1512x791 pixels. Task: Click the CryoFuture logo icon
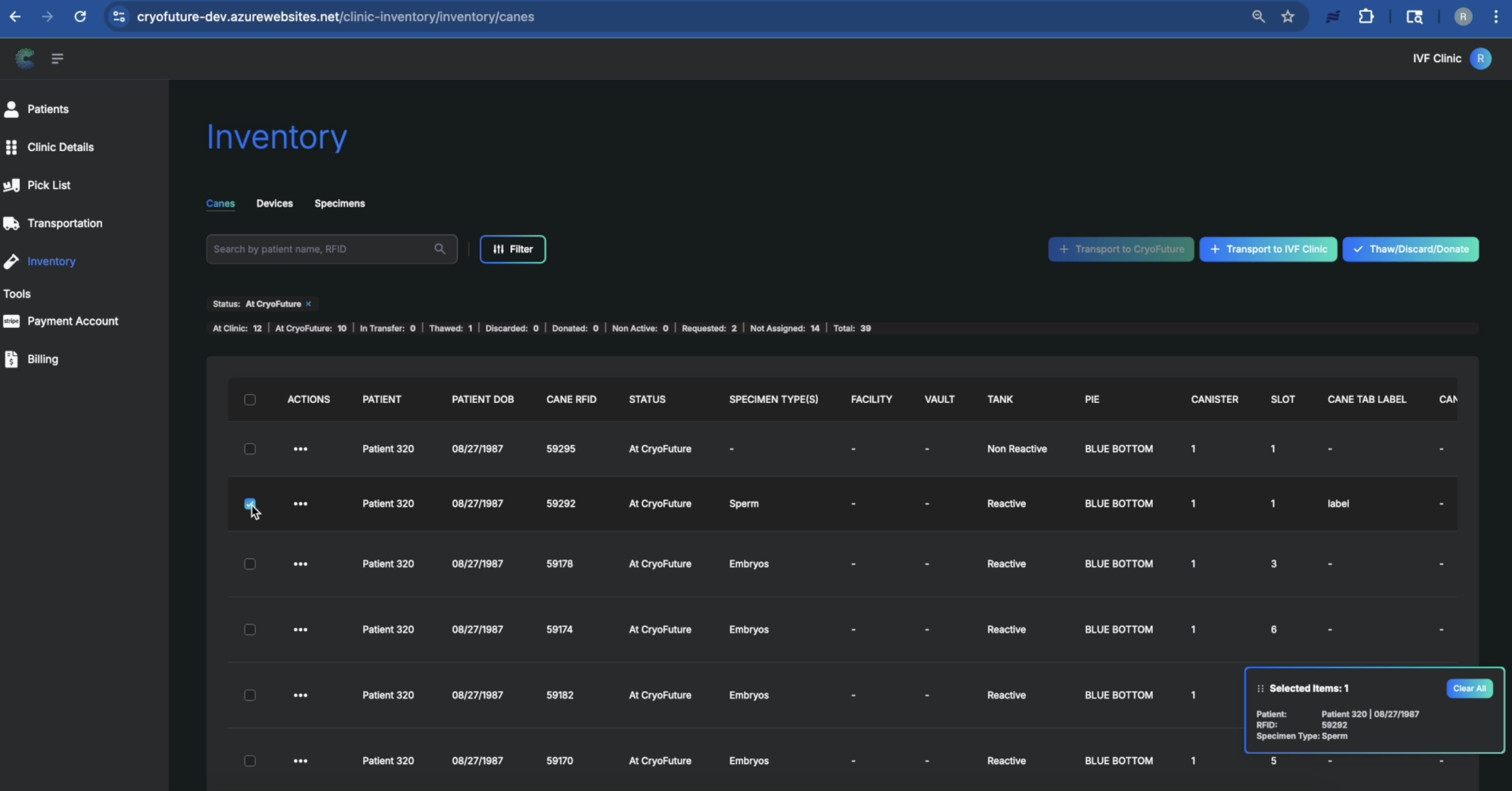click(x=25, y=58)
